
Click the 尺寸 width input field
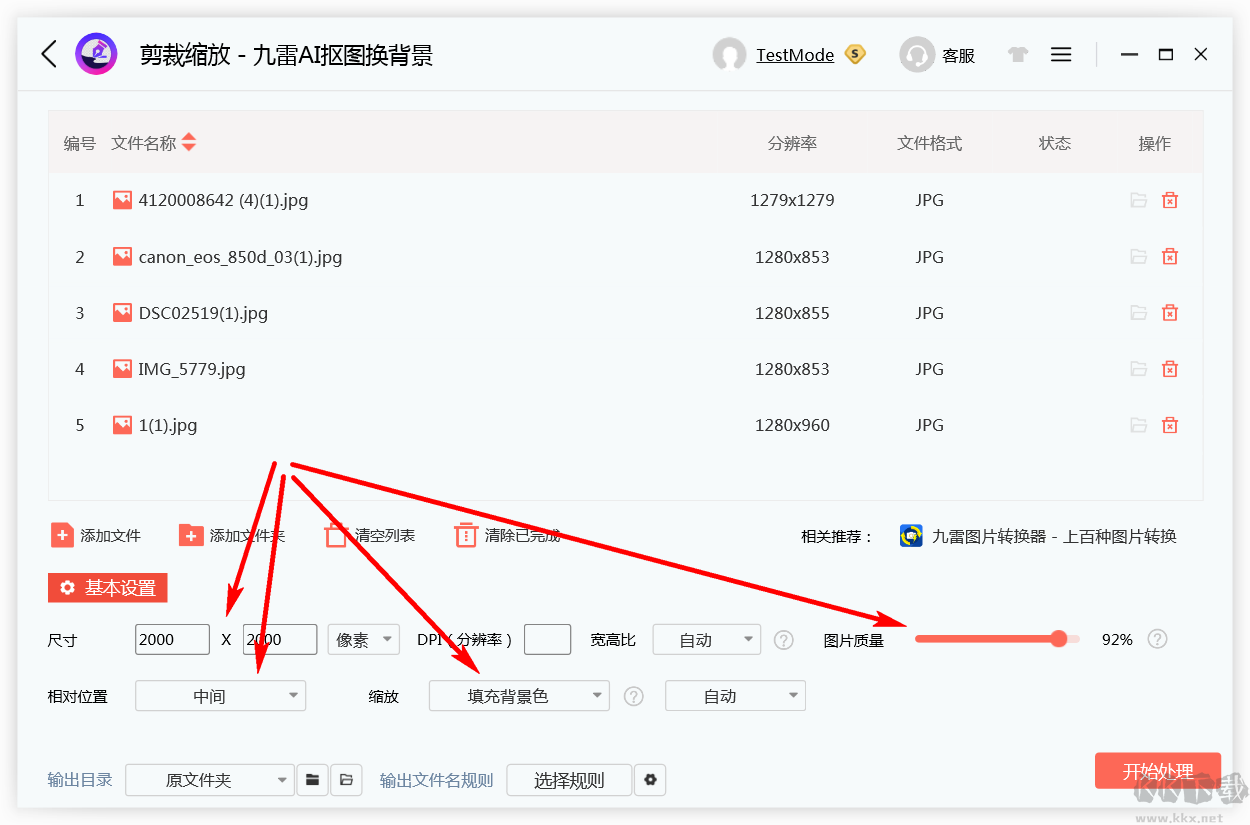tap(172, 639)
